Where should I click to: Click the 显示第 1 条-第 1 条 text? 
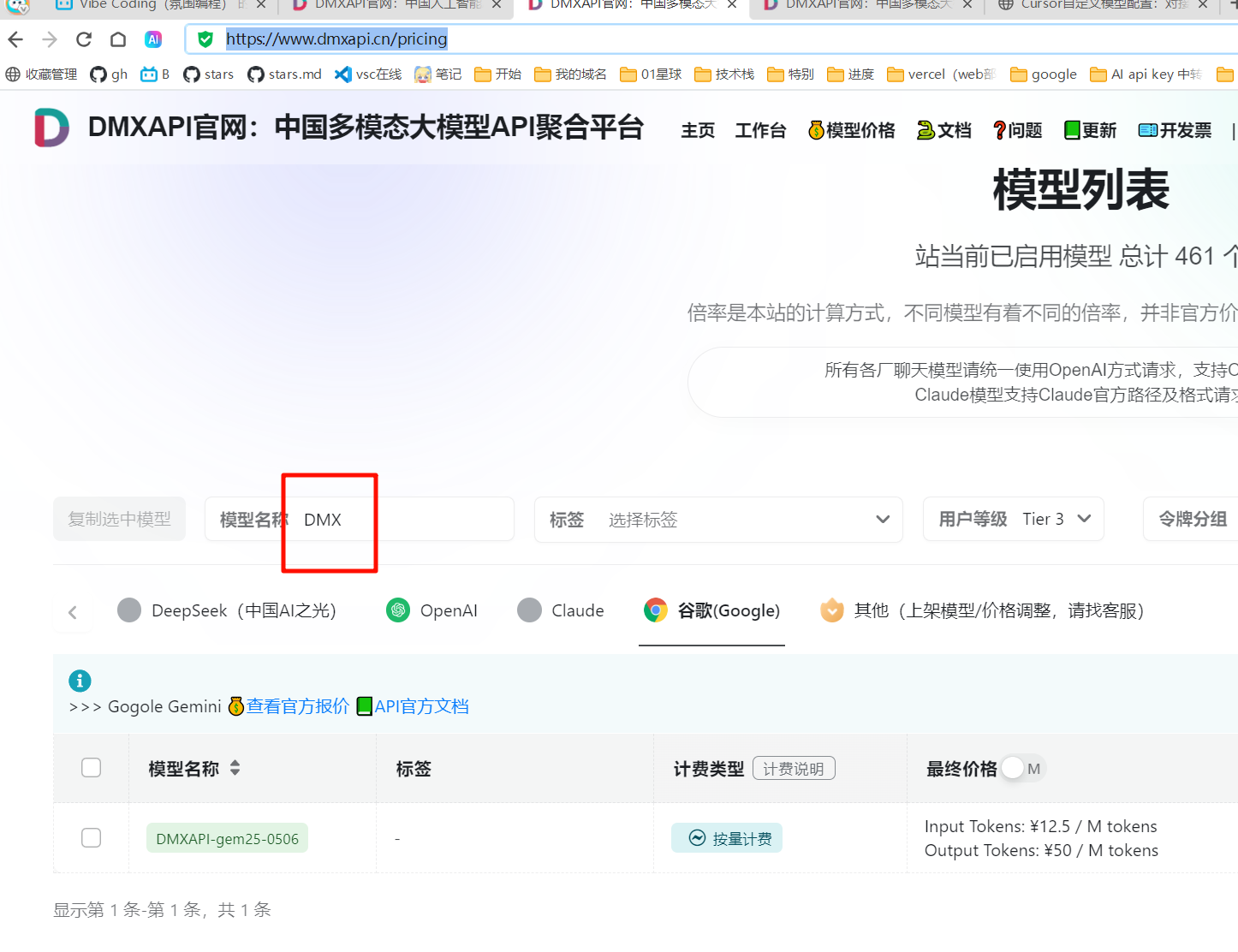[x=163, y=909]
